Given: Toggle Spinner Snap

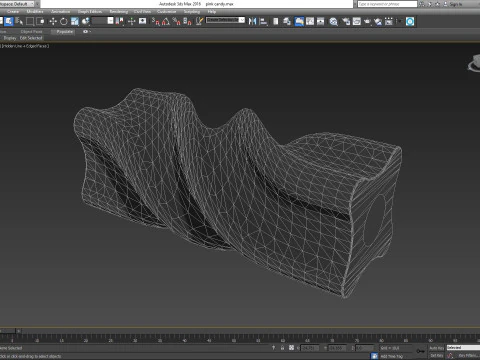Looking at the screenshot, I should click(187, 22).
